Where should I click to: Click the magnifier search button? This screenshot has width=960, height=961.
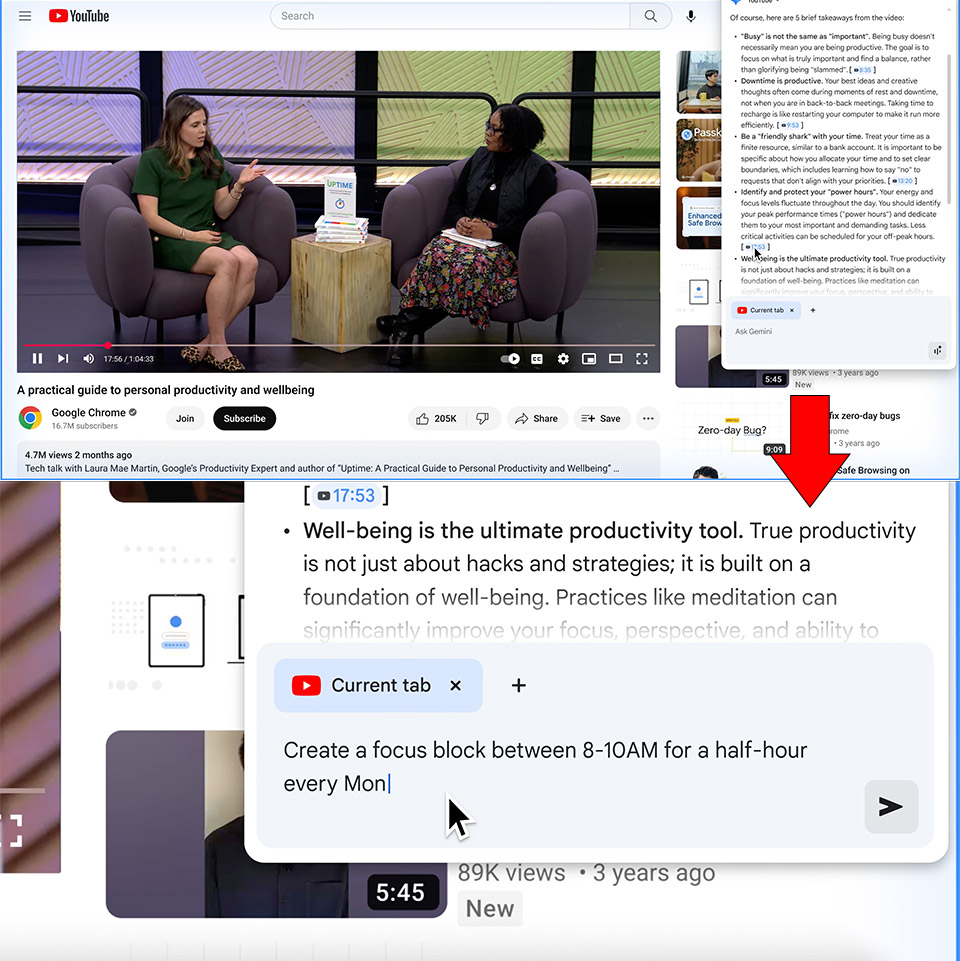(x=650, y=16)
